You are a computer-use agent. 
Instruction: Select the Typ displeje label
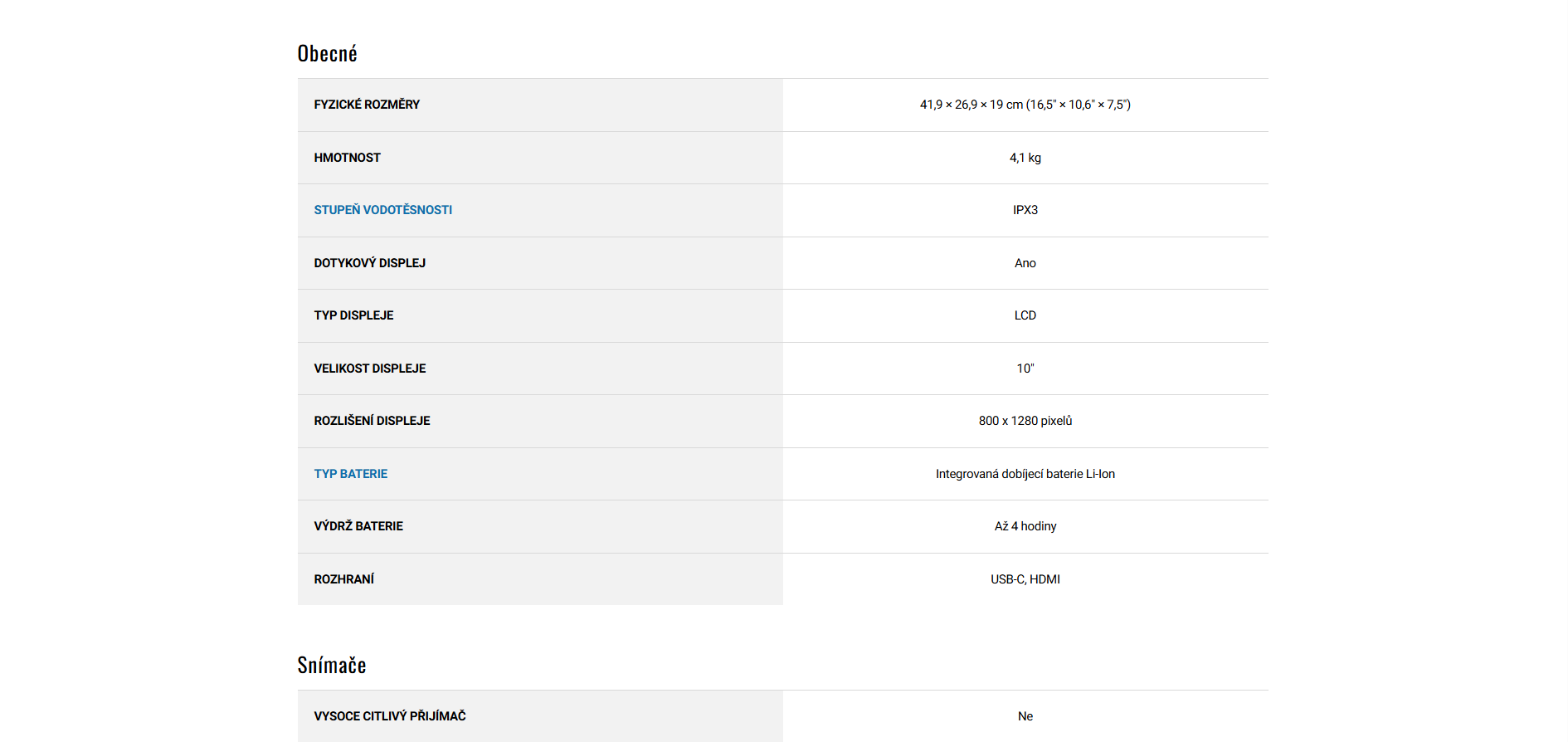click(353, 315)
